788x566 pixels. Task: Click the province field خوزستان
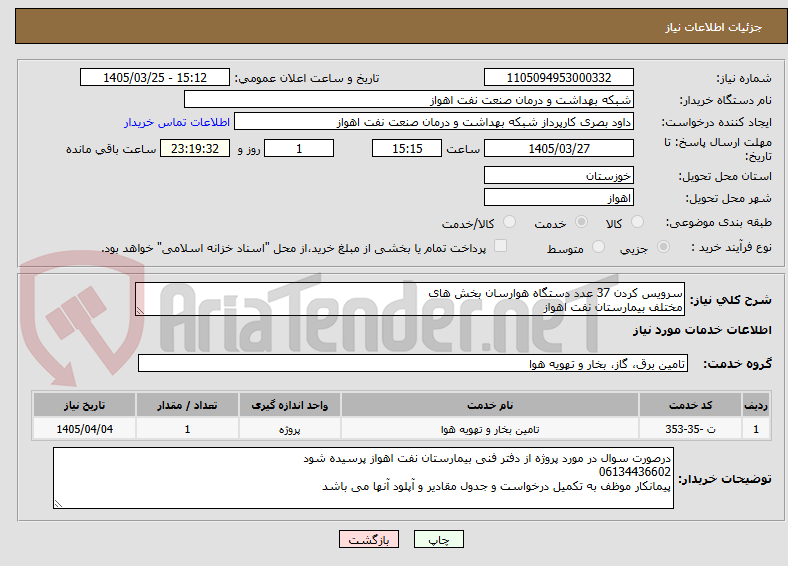click(x=558, y=175)
